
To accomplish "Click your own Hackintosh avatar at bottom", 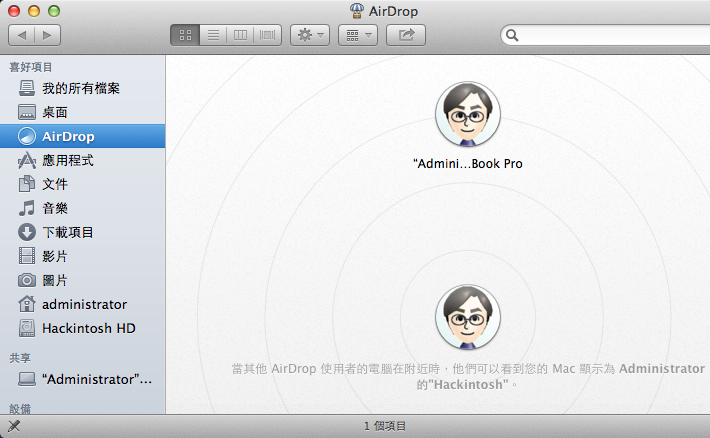I will (468, 317).
